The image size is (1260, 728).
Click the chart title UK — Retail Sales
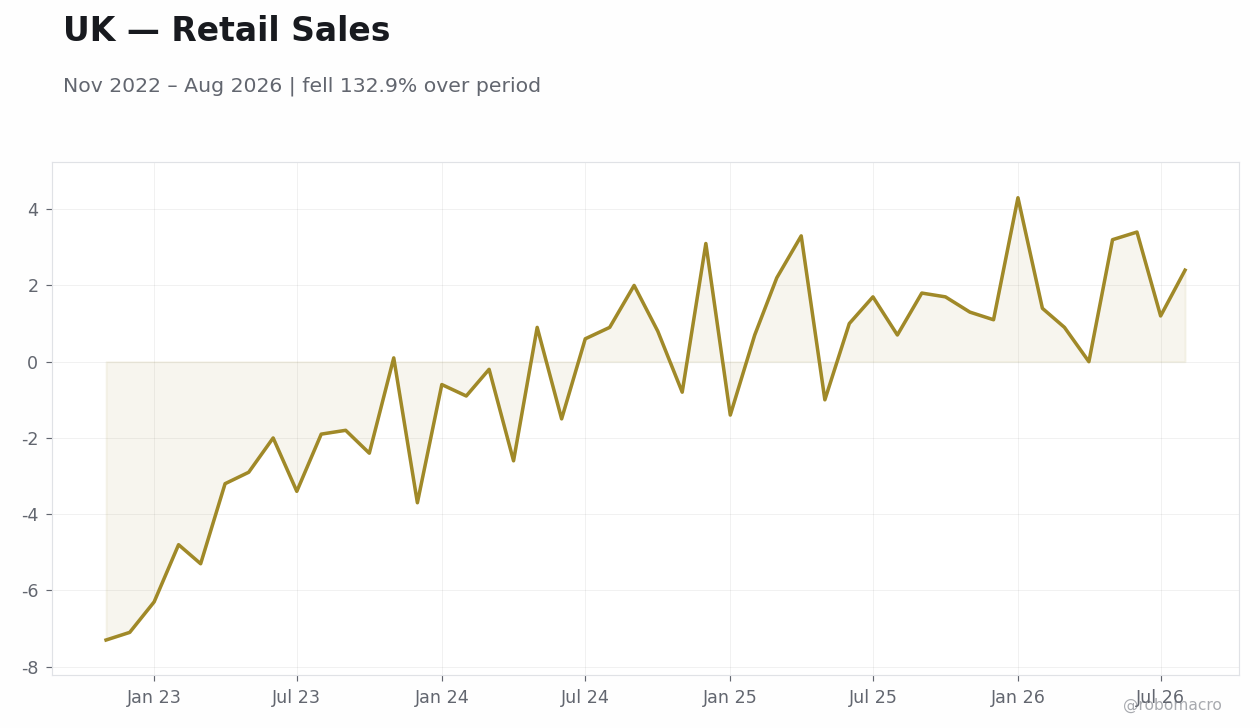pyautogui.click(x=226, y=31)
